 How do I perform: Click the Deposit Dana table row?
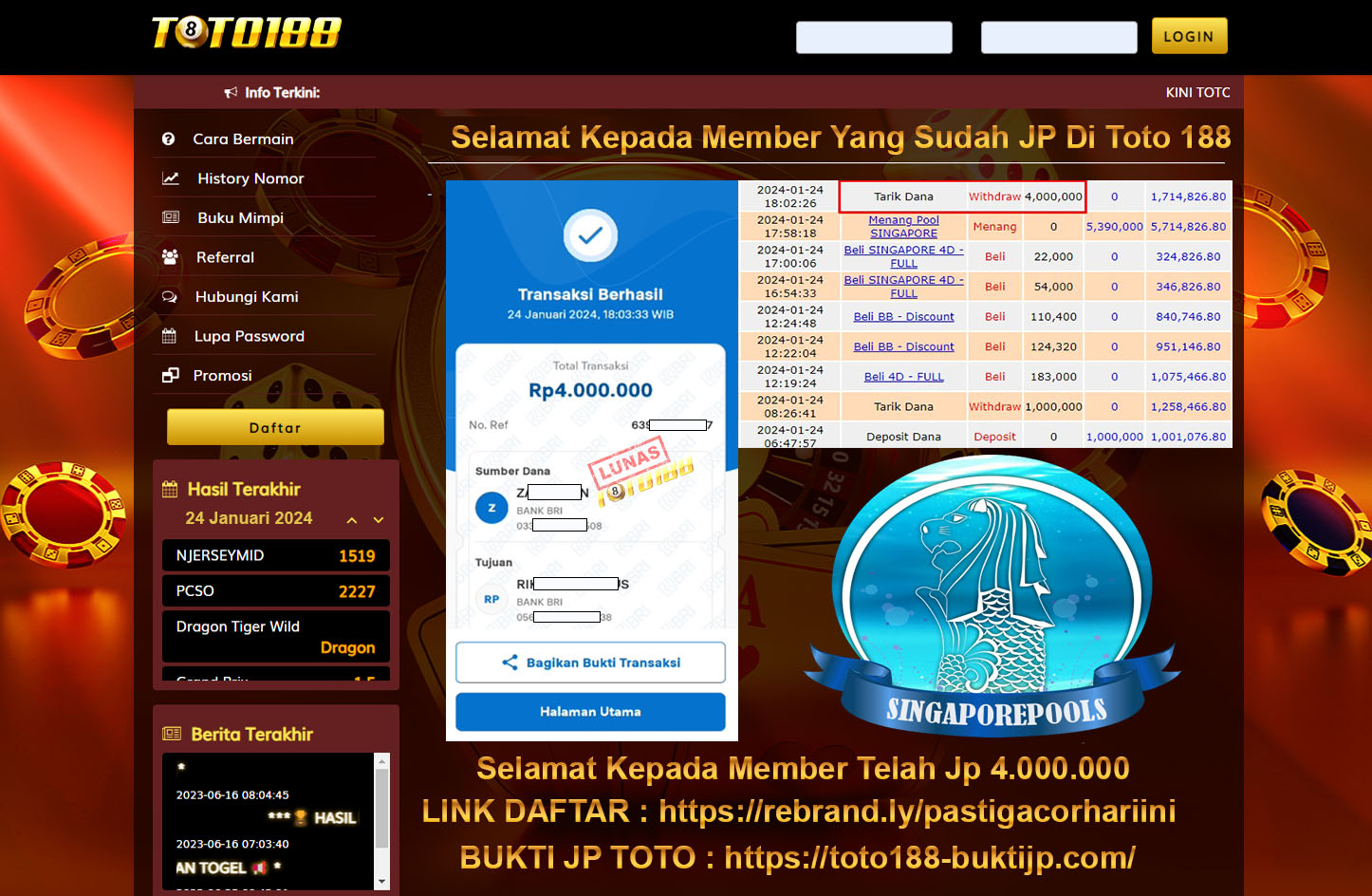(x=985, y=437)
